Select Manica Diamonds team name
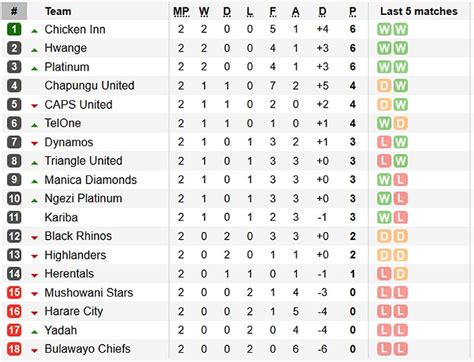 [91, 180]
